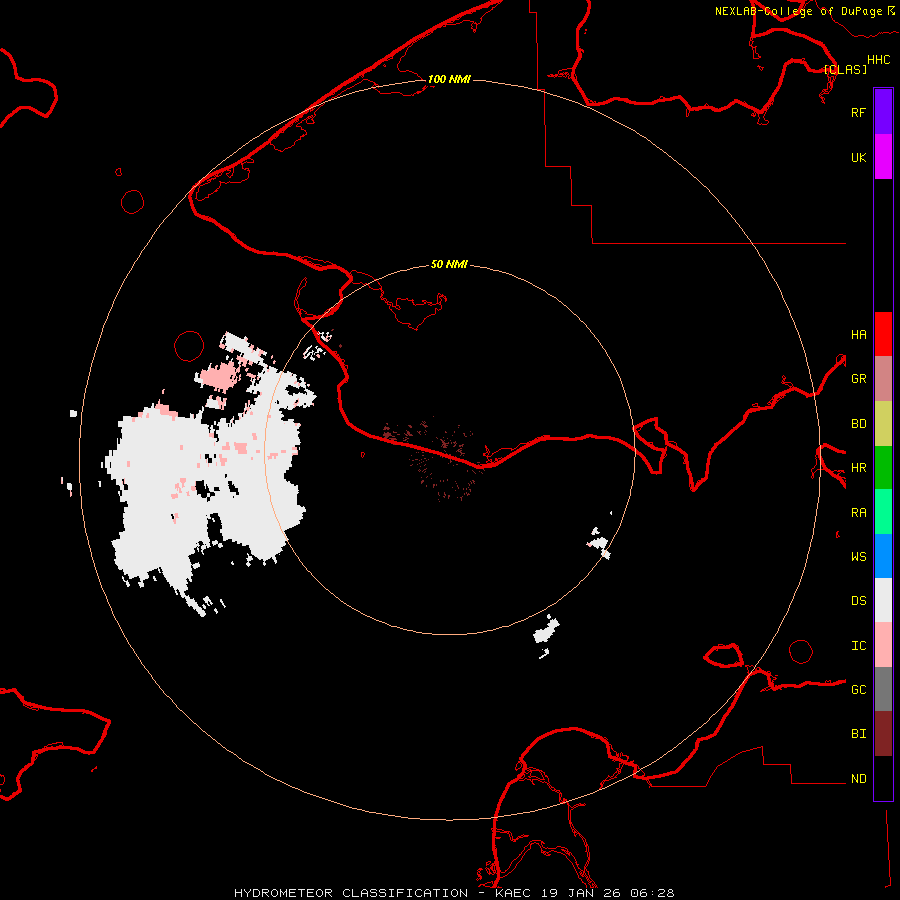Click the HR green legend color swatch
The height and width of the screenshot is (900, 900).
[883, 468]
